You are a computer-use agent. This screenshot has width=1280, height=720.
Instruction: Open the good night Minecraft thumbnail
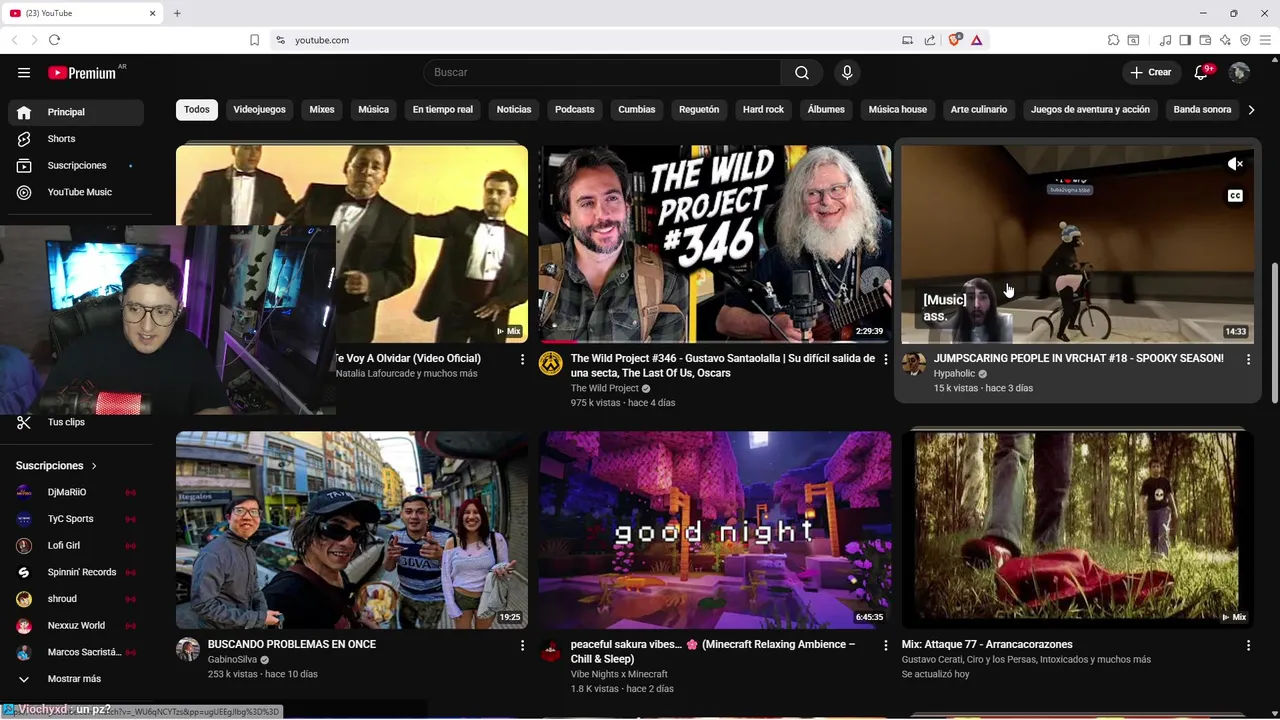[715, 530]
